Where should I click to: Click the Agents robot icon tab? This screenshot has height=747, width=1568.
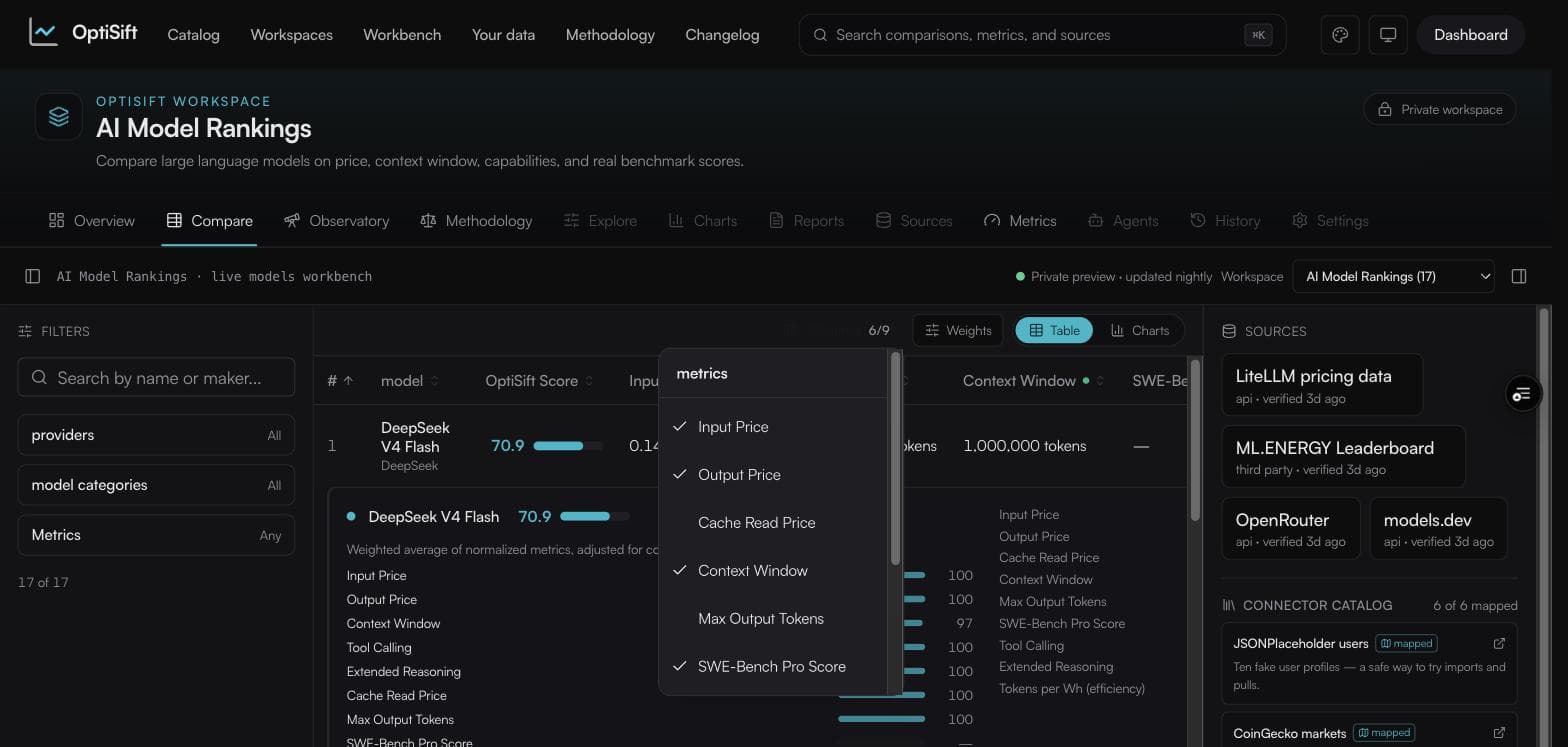coord(1095,220)
